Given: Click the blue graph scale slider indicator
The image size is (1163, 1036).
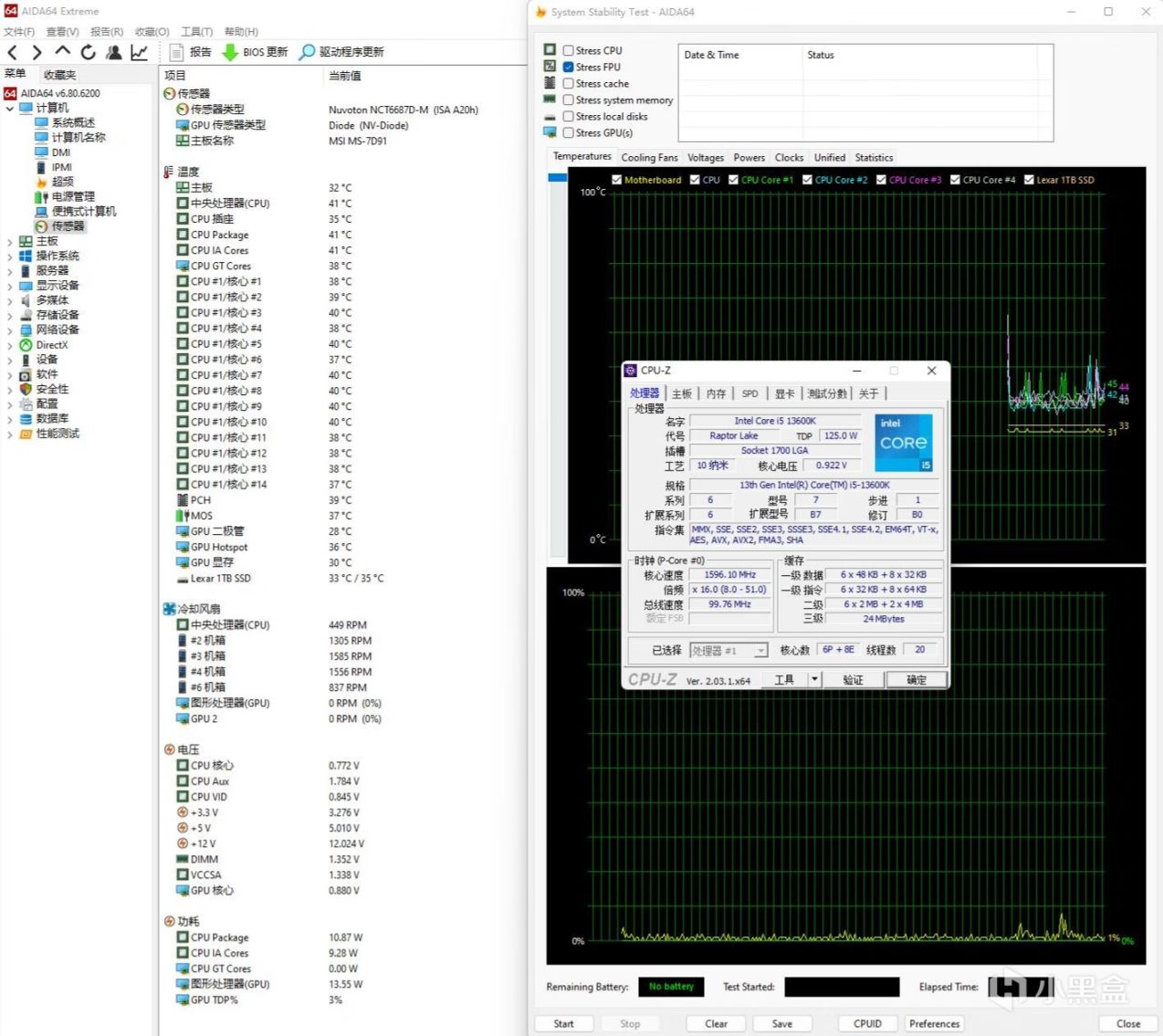Looking at the screenshot, I should pos(557,178).
